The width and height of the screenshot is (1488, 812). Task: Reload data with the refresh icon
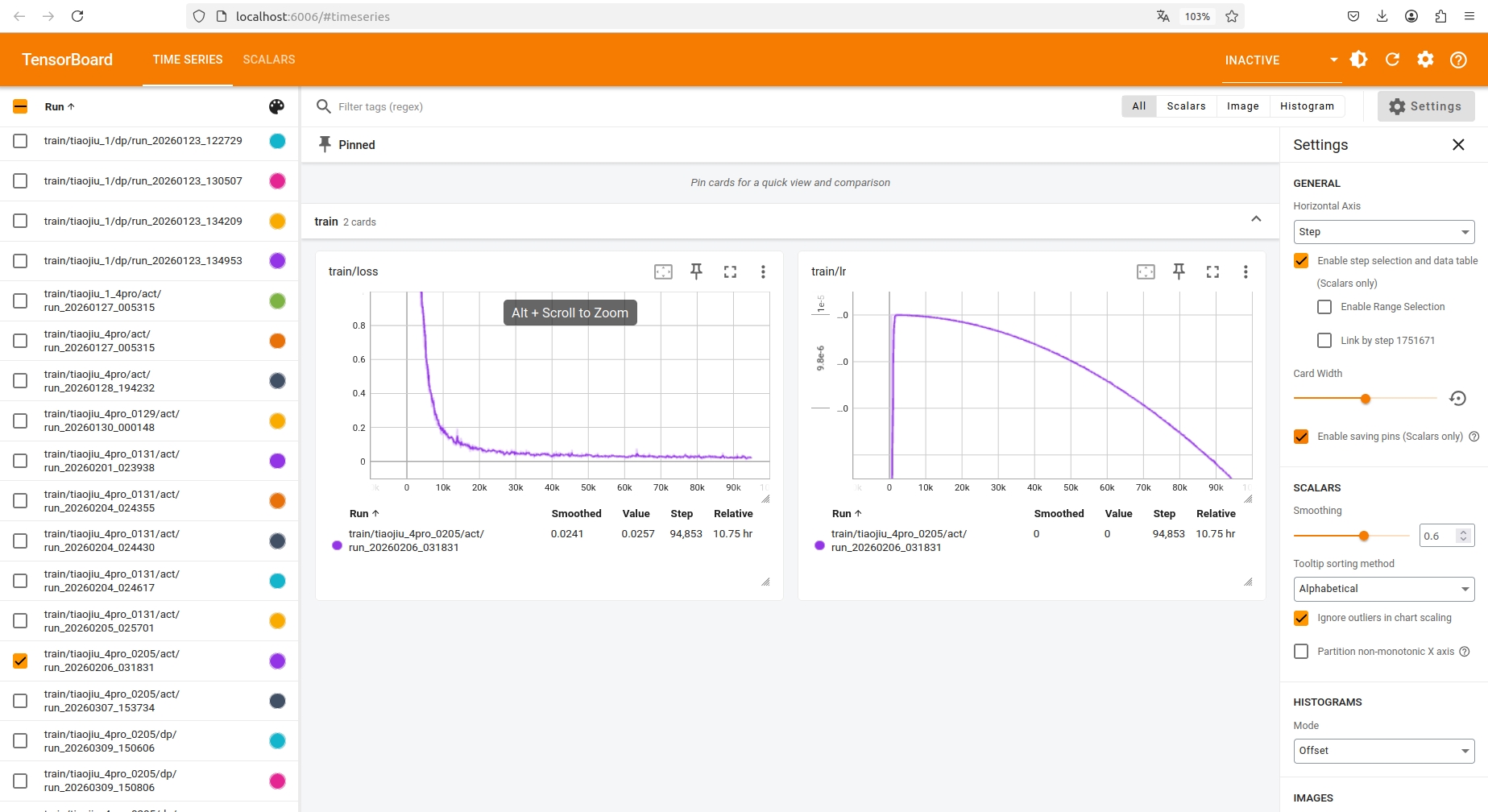1392,60
